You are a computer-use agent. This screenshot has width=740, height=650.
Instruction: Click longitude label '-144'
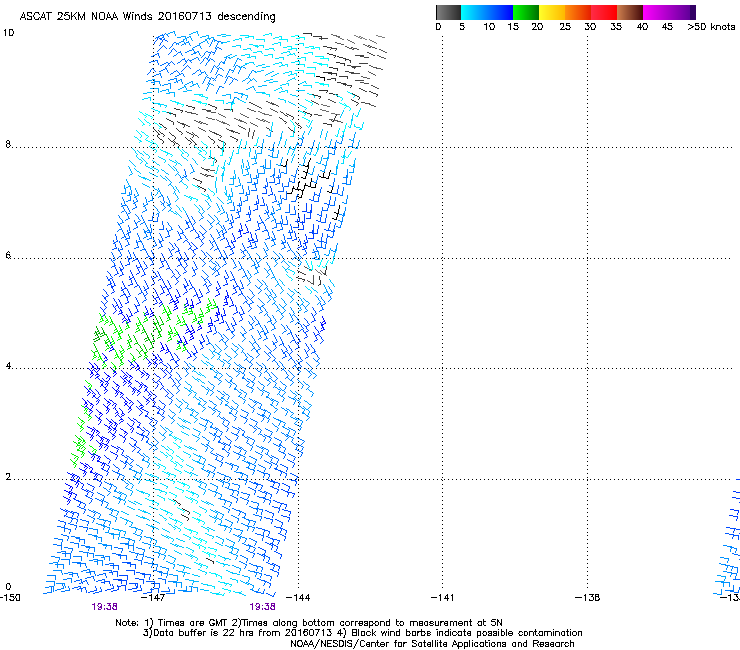coord(298,598)
